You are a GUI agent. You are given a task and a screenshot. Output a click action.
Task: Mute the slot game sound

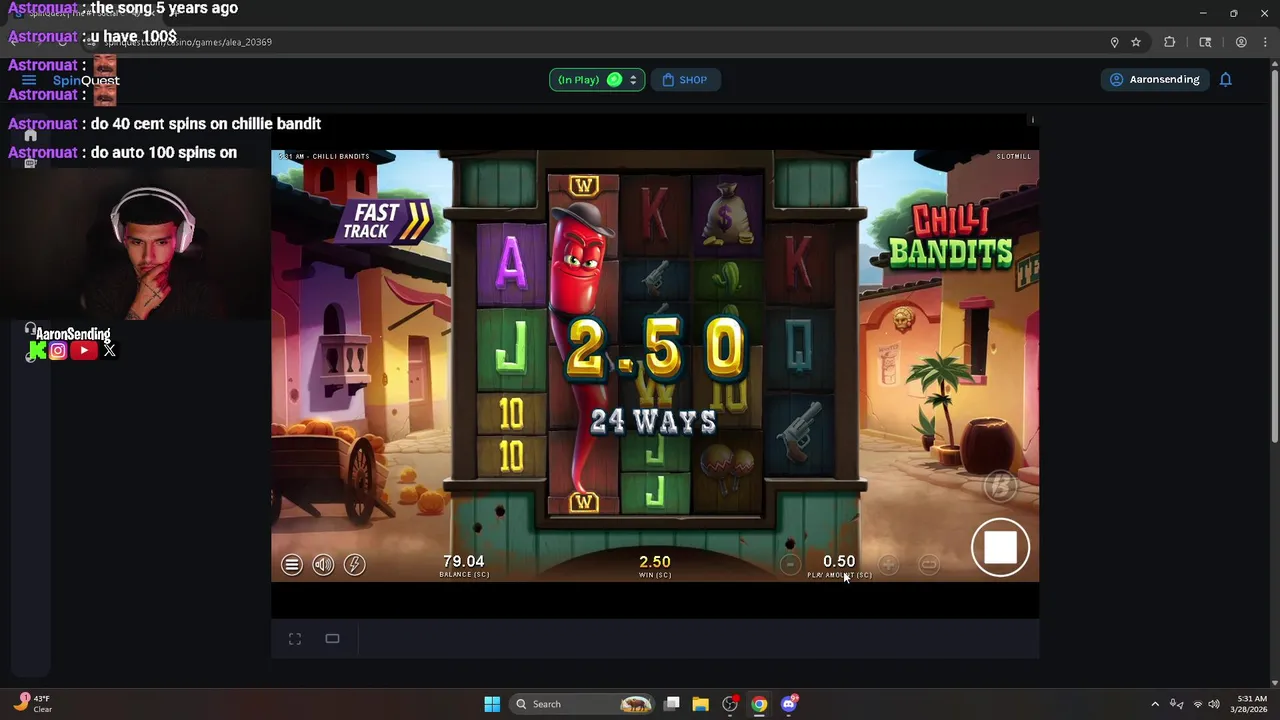pyautogui.click(x=323, y=565)
